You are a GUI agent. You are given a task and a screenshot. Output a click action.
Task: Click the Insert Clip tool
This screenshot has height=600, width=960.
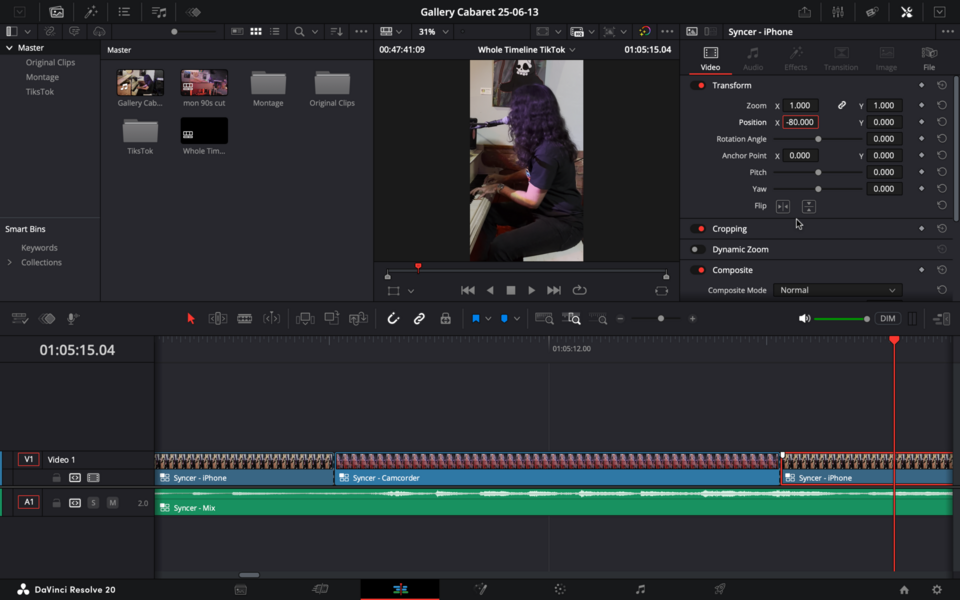305,318
